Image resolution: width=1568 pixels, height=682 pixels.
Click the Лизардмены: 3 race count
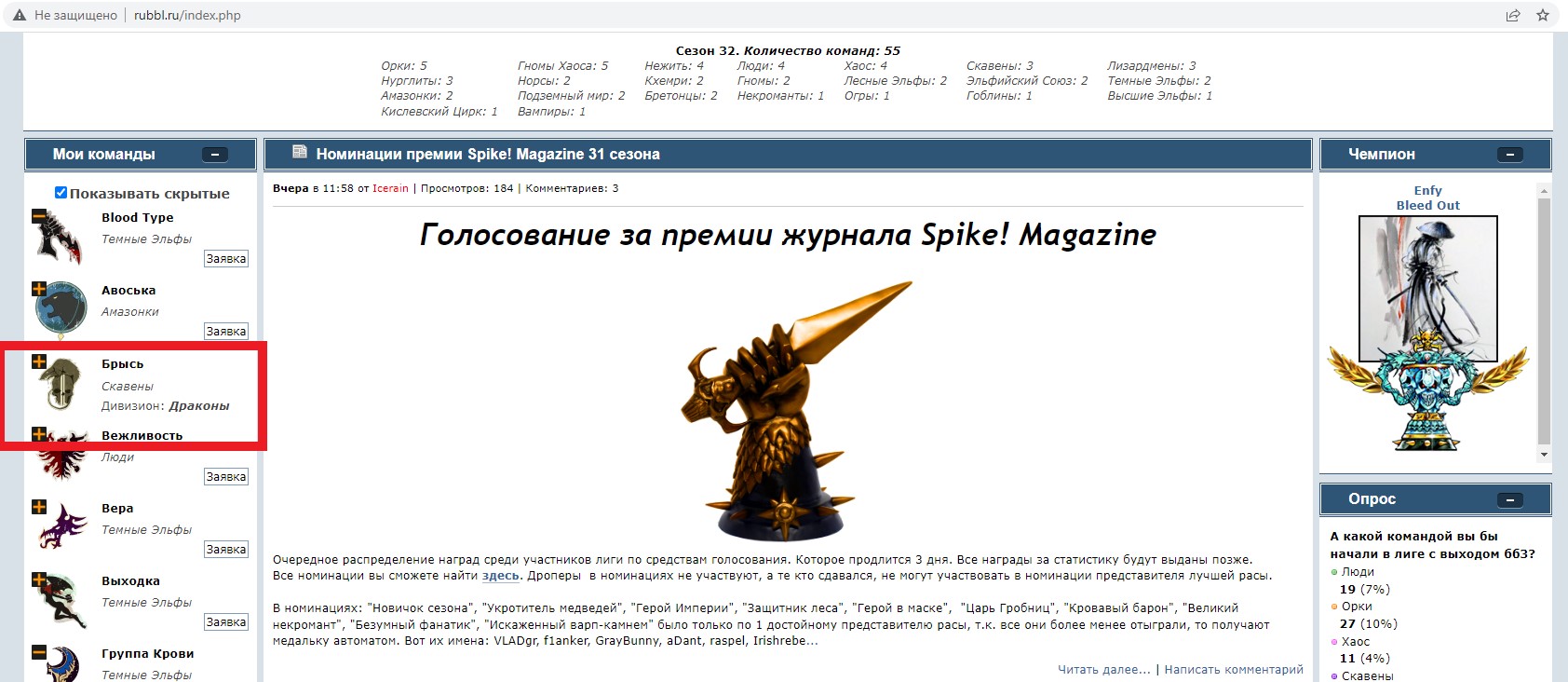[1152, 65]
